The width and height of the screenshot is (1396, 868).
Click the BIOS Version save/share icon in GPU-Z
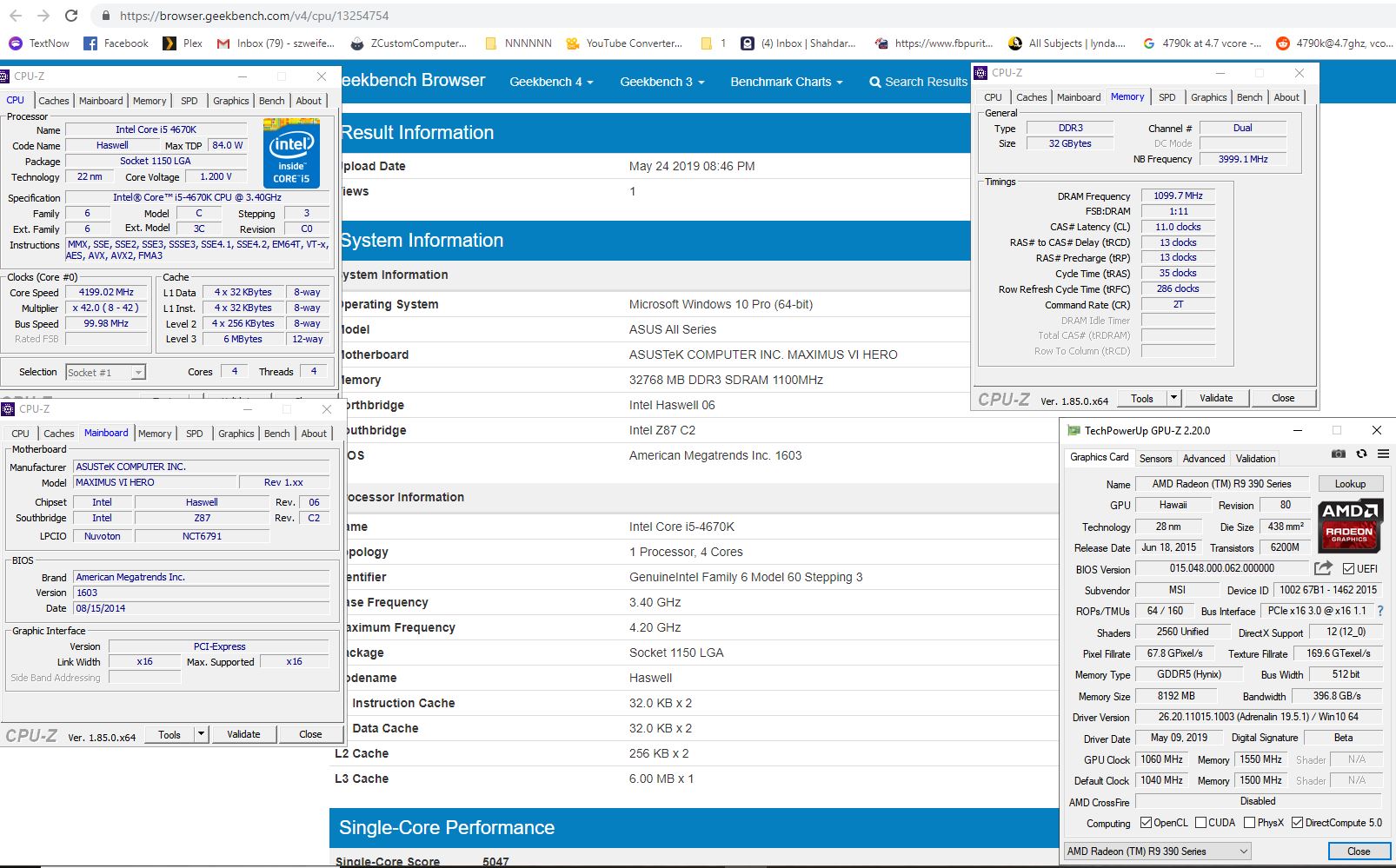(1323, 568)
